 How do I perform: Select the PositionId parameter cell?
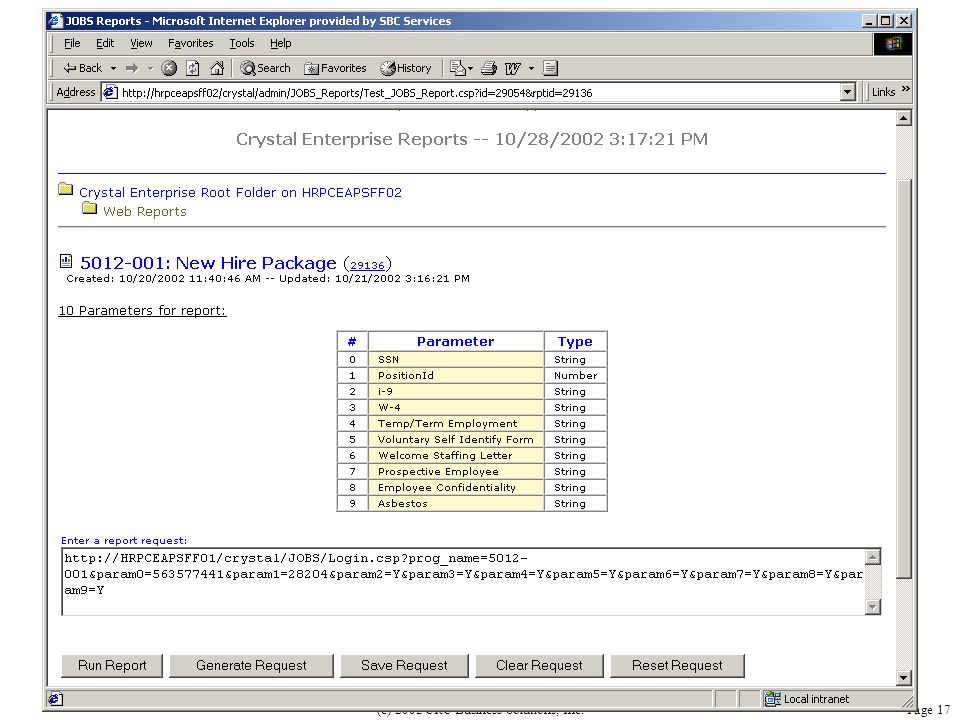(x=456, y=375)
